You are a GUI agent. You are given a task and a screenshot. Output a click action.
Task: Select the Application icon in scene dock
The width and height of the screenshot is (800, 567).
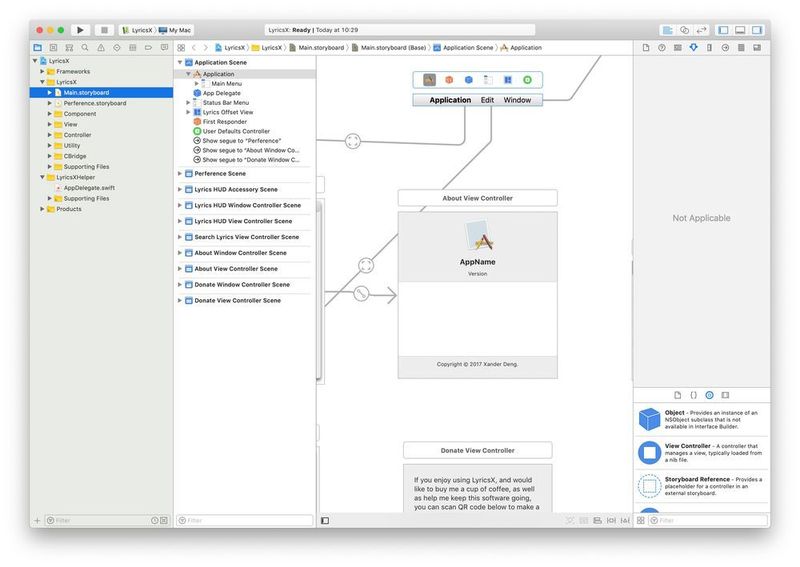430,80
